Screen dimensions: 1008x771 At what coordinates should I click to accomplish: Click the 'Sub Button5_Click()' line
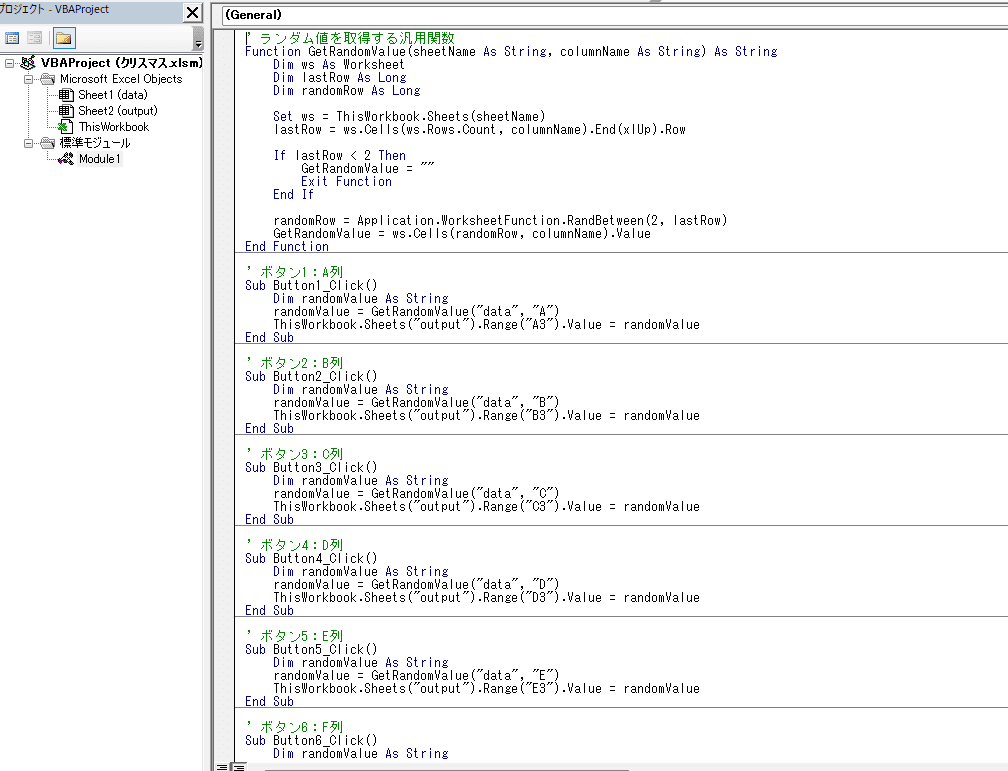pos(311,649)
